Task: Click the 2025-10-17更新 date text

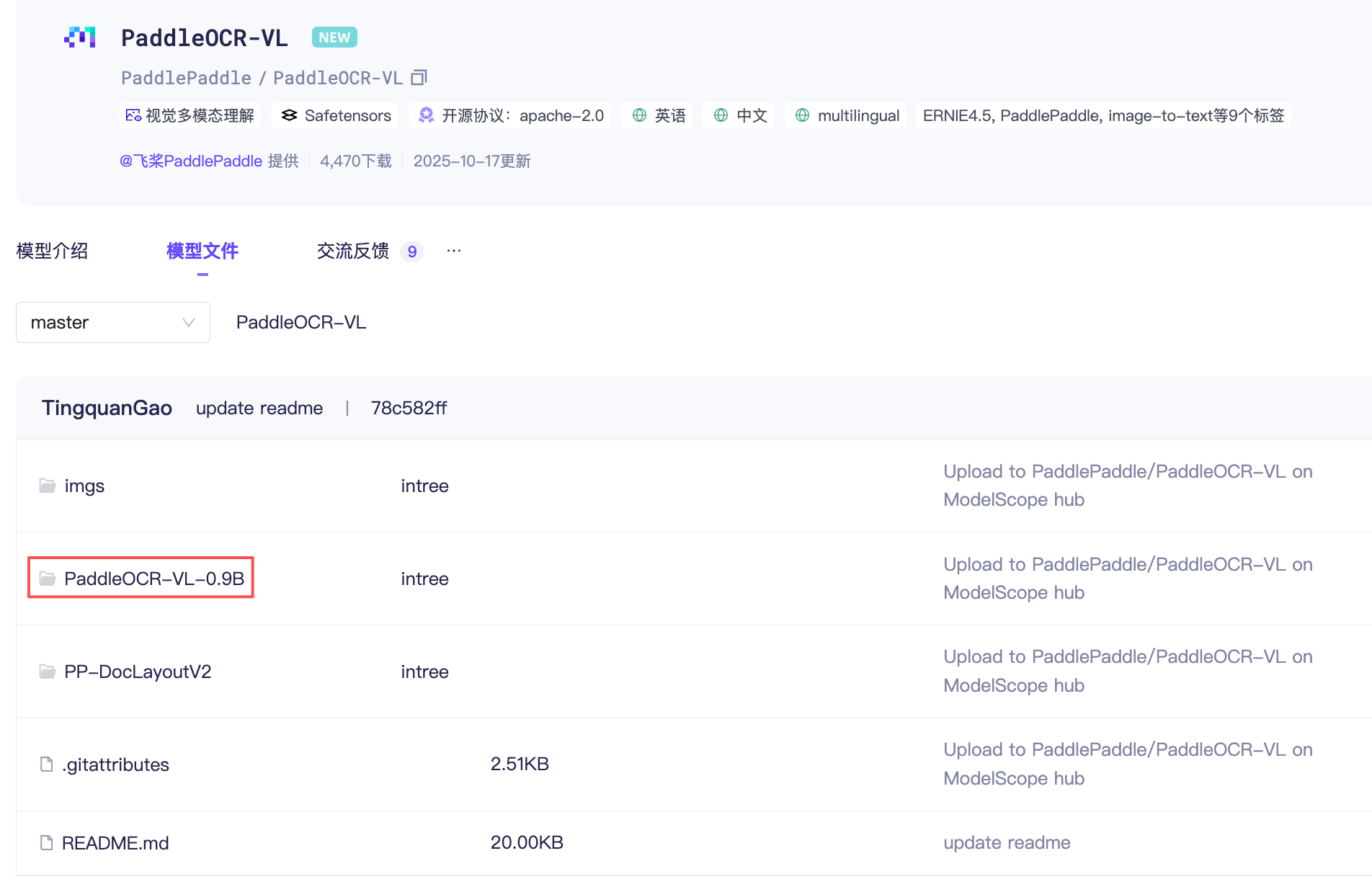Action: 472,161
